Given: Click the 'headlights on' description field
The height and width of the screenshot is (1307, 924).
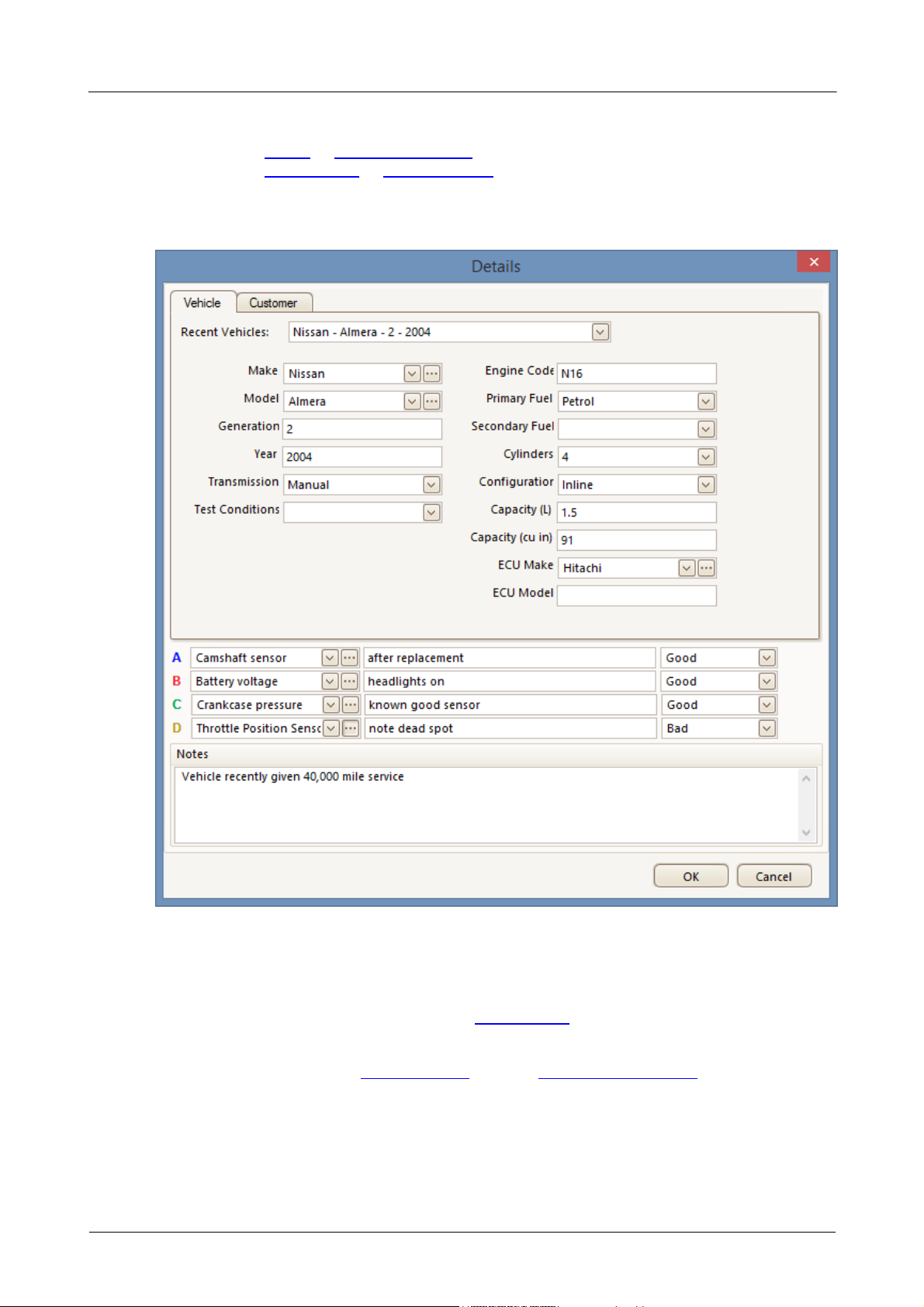Looking at the screenshot, I should click(x=510, y=682).
